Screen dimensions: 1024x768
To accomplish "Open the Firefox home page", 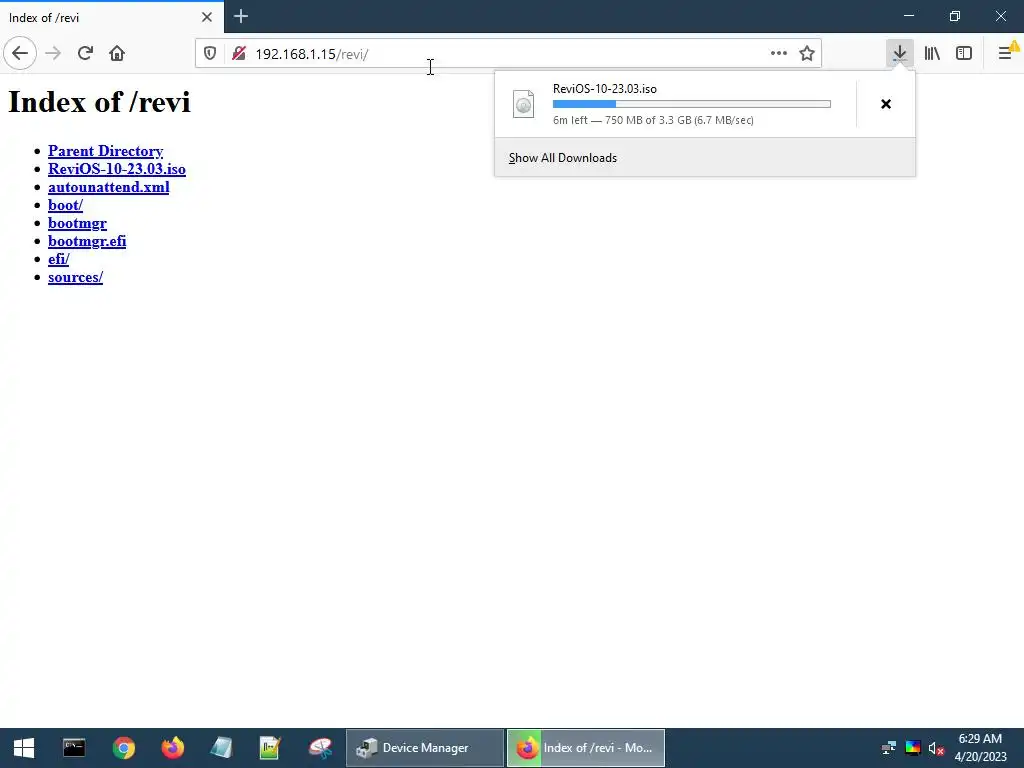I will 117,54.
